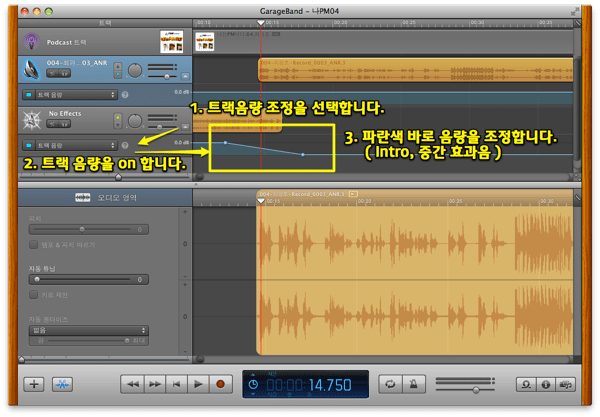Go to beginning of the project
The width and height of the screenshot is (600, 417).
pyautogui.click(x=176, y=384)
